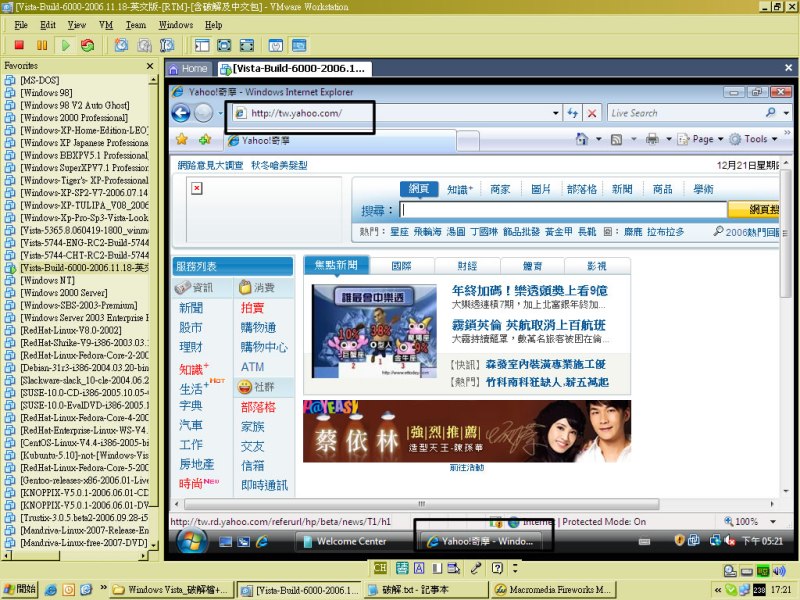800x600 pixels.
Task: Click the Add to Favorites icon
Action: pos(205,139)
